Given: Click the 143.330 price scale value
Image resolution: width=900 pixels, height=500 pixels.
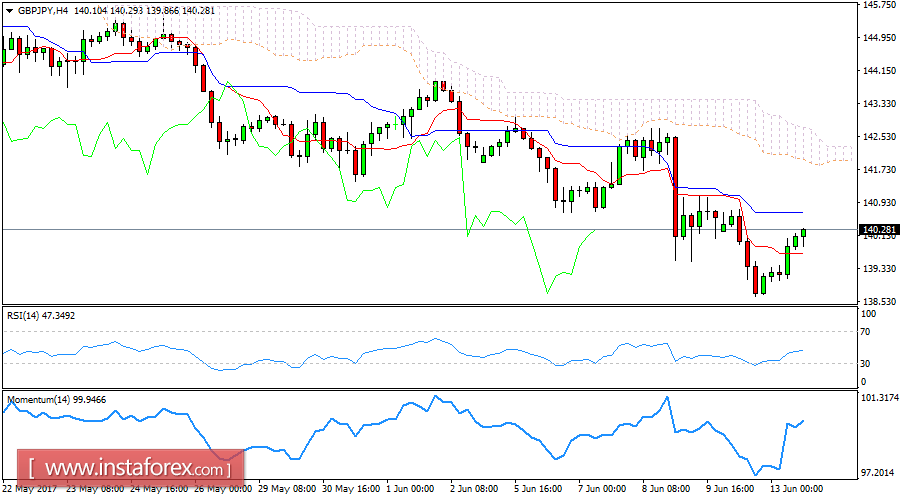Looking at the screenshot, I should (x=879, y=103).
